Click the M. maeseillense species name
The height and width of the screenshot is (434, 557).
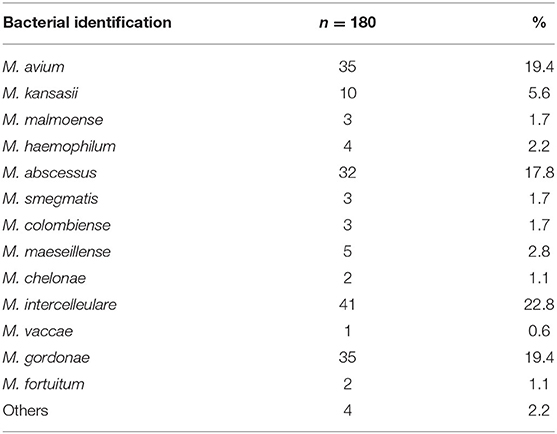point(57,252)
